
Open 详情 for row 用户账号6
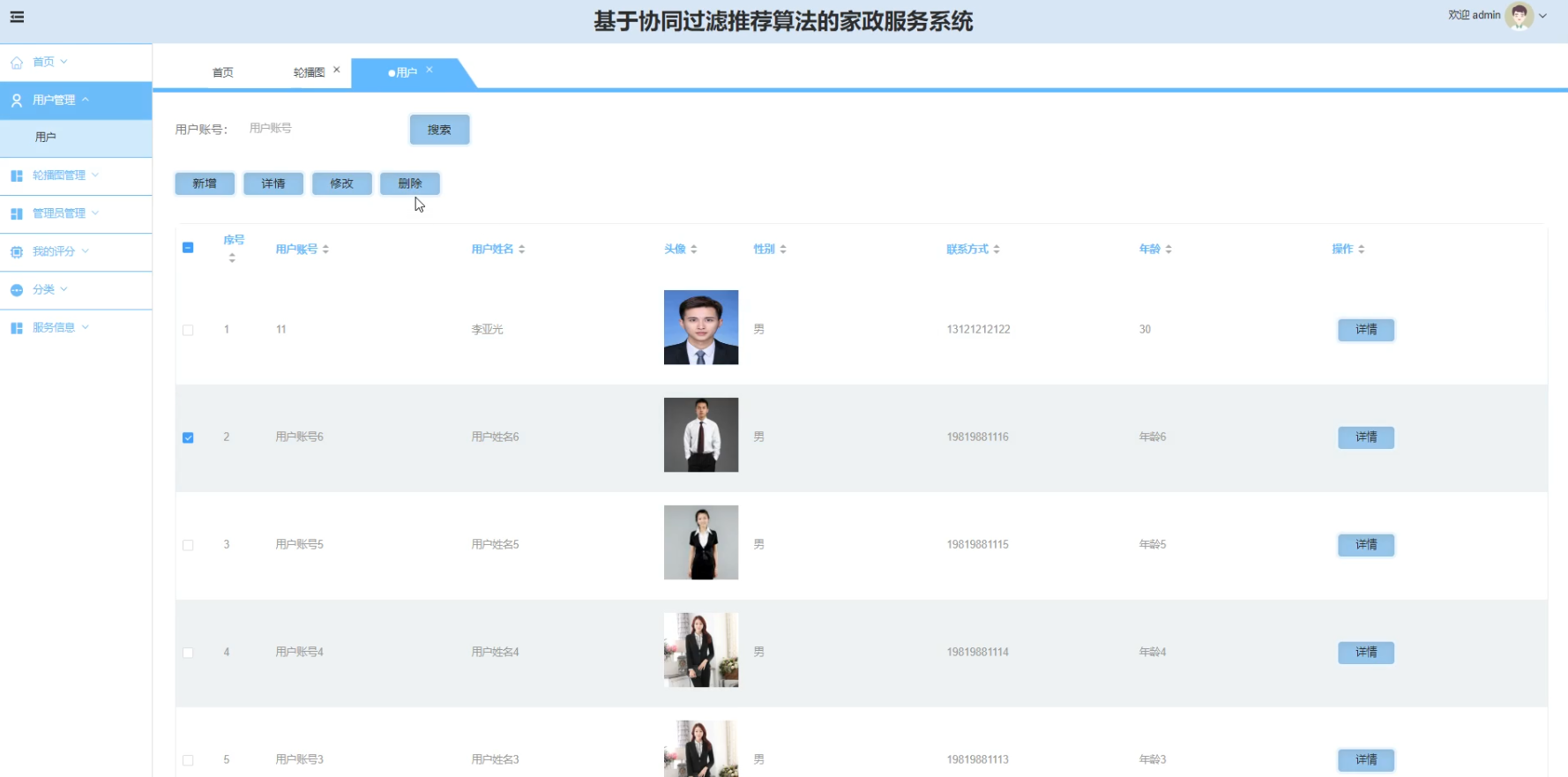(1366, 437)
